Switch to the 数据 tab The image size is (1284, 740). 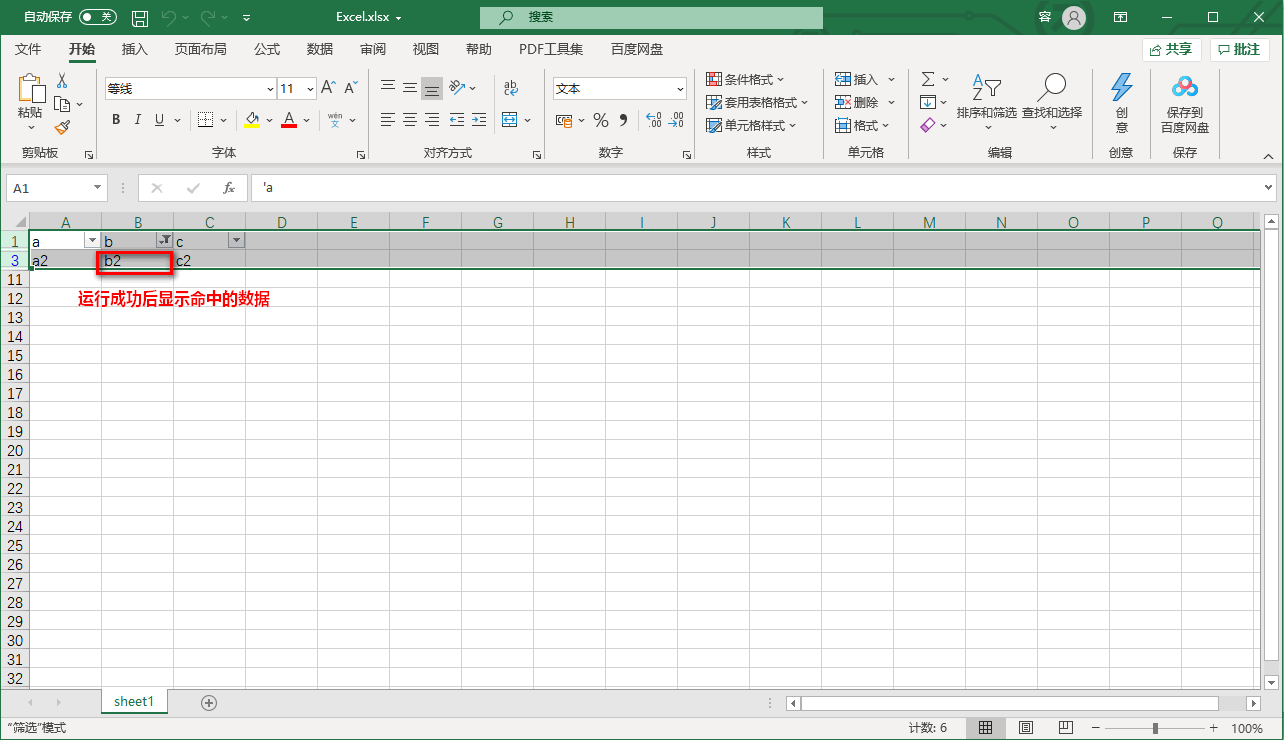pos(320,49)
